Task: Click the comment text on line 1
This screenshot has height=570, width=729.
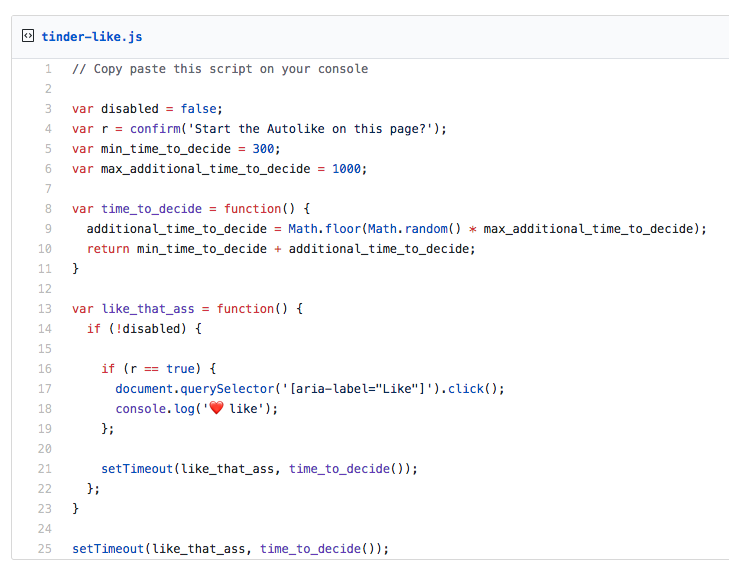Action: 220,69
